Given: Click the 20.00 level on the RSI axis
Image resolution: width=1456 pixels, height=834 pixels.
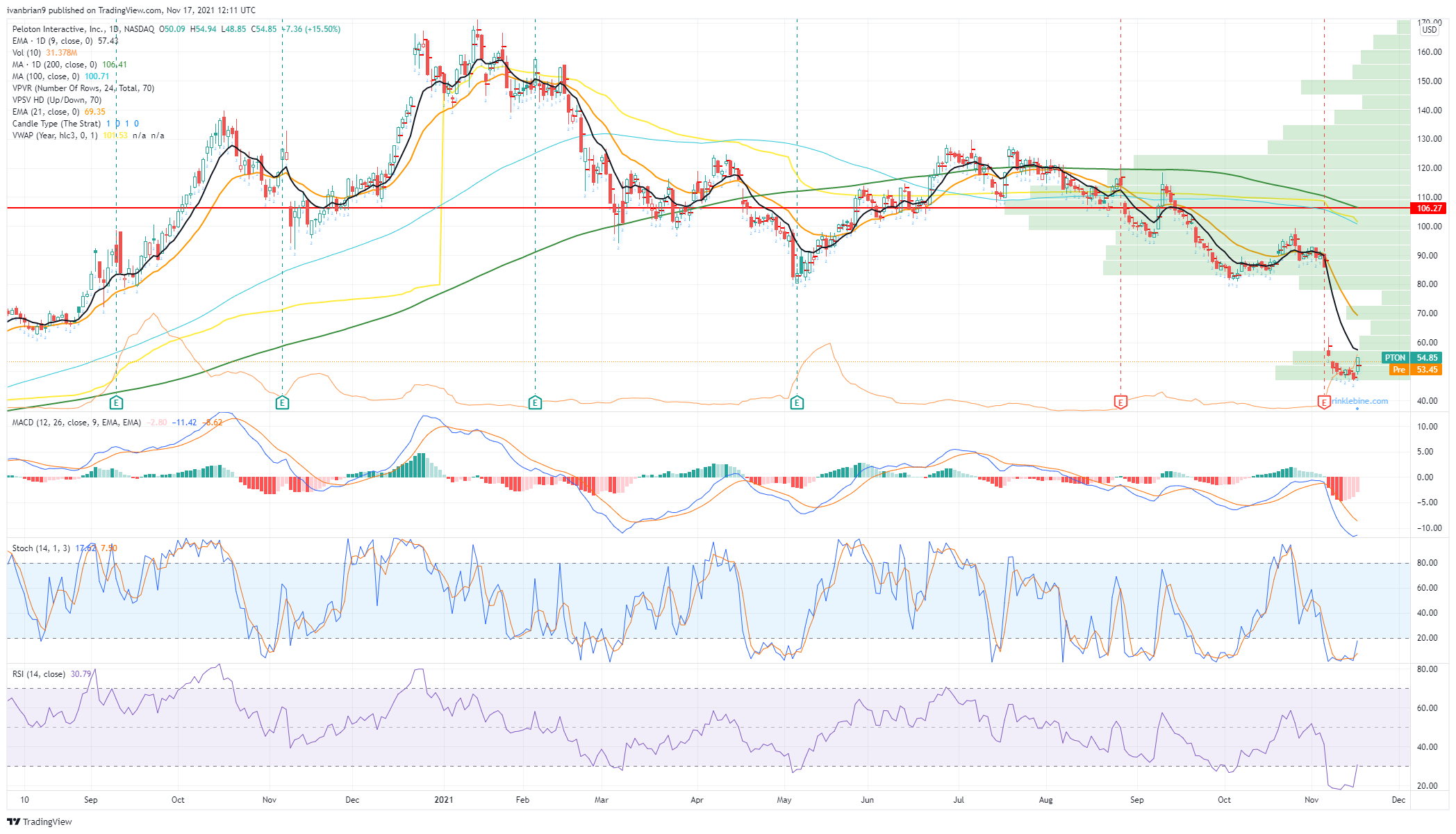Looking at the screenshot, I should (x=1427, y=786).
